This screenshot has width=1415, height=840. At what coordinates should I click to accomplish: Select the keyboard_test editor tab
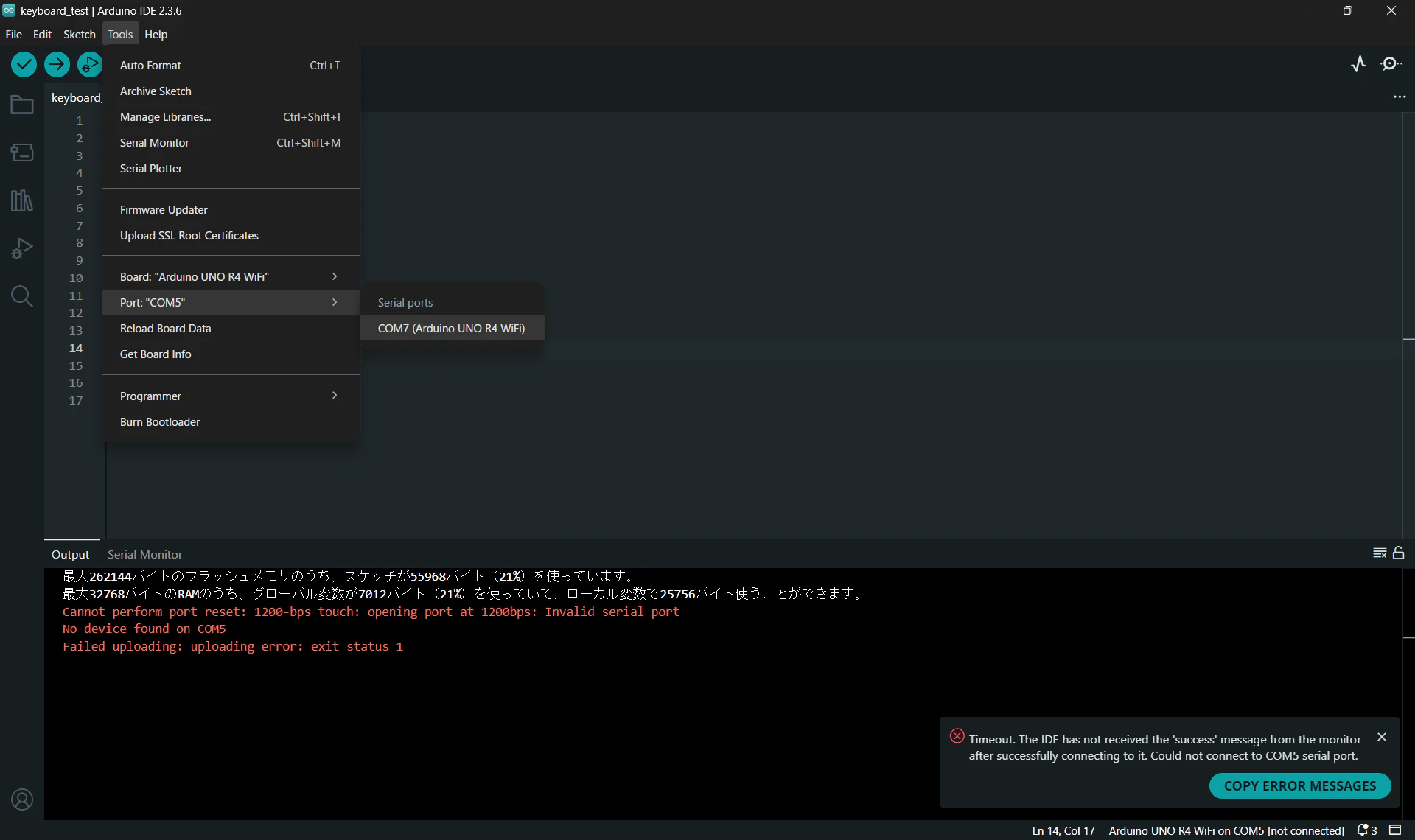(x=75, y=97)
